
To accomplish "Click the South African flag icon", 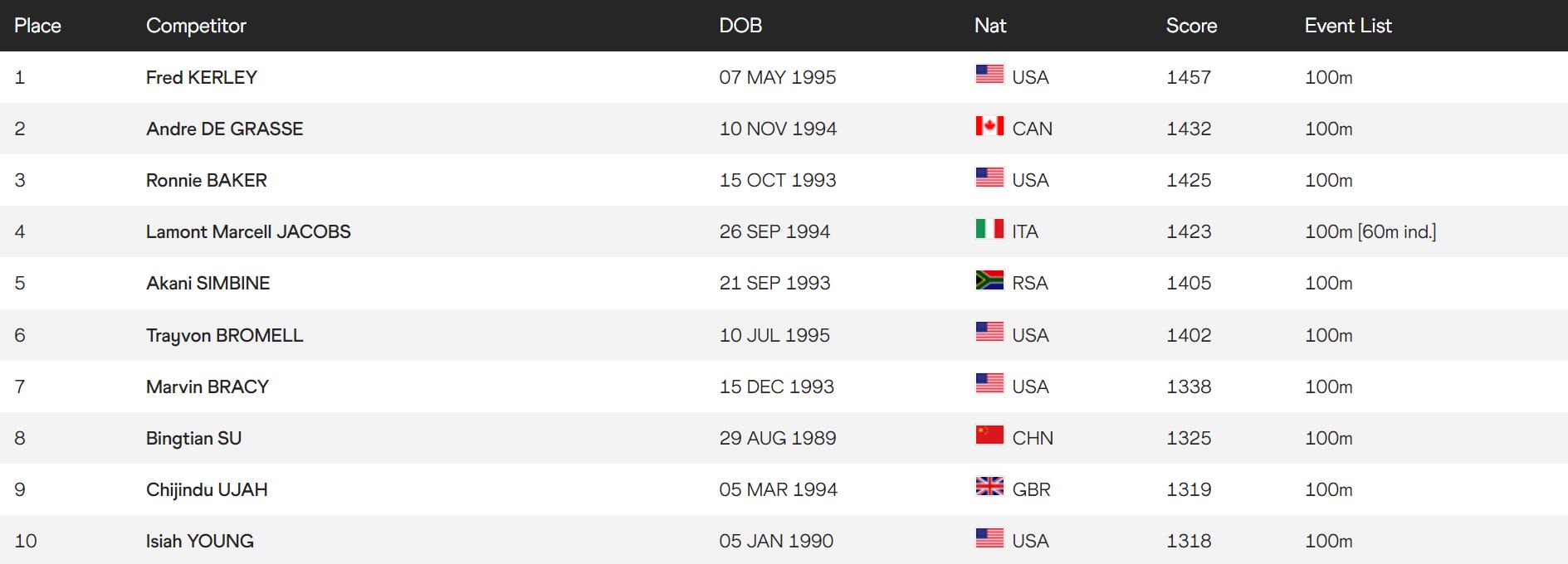I will tap(989, 280).
